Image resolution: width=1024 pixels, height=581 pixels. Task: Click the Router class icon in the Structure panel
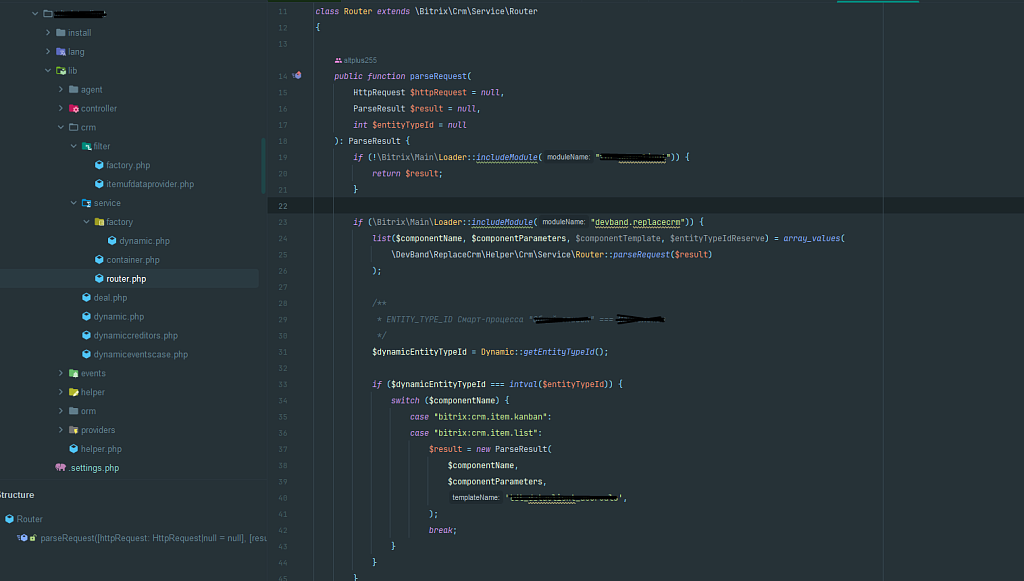coord(10,518)
